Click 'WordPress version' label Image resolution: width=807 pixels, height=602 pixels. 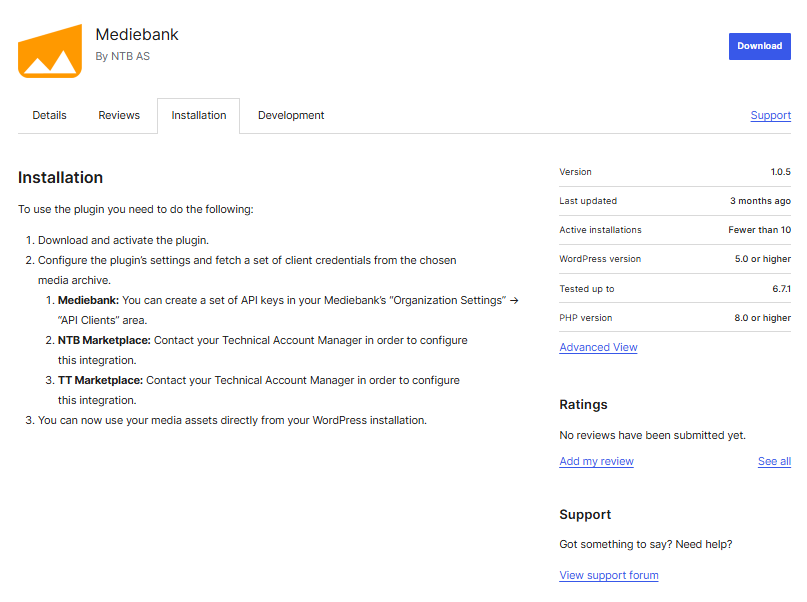point(600,259)
